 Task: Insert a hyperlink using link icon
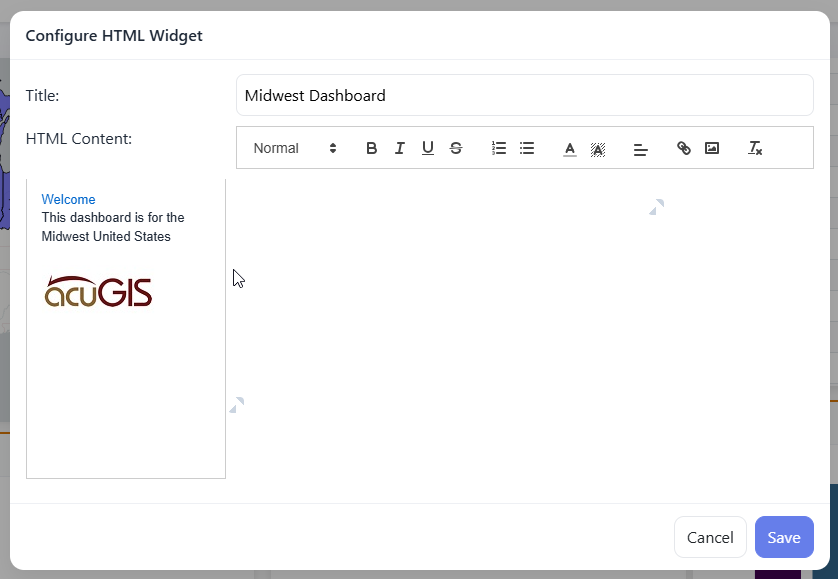coord(684,148)
